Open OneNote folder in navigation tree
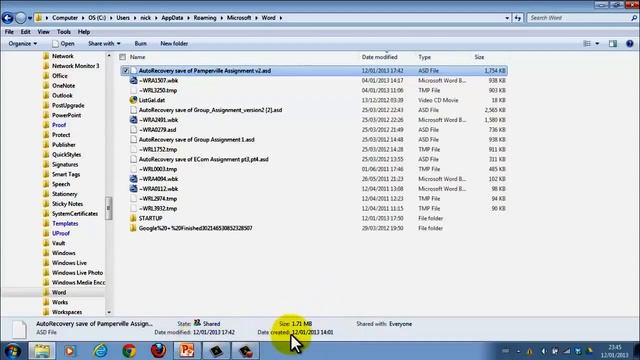640x360 pixels. click(x=63, y=86)
